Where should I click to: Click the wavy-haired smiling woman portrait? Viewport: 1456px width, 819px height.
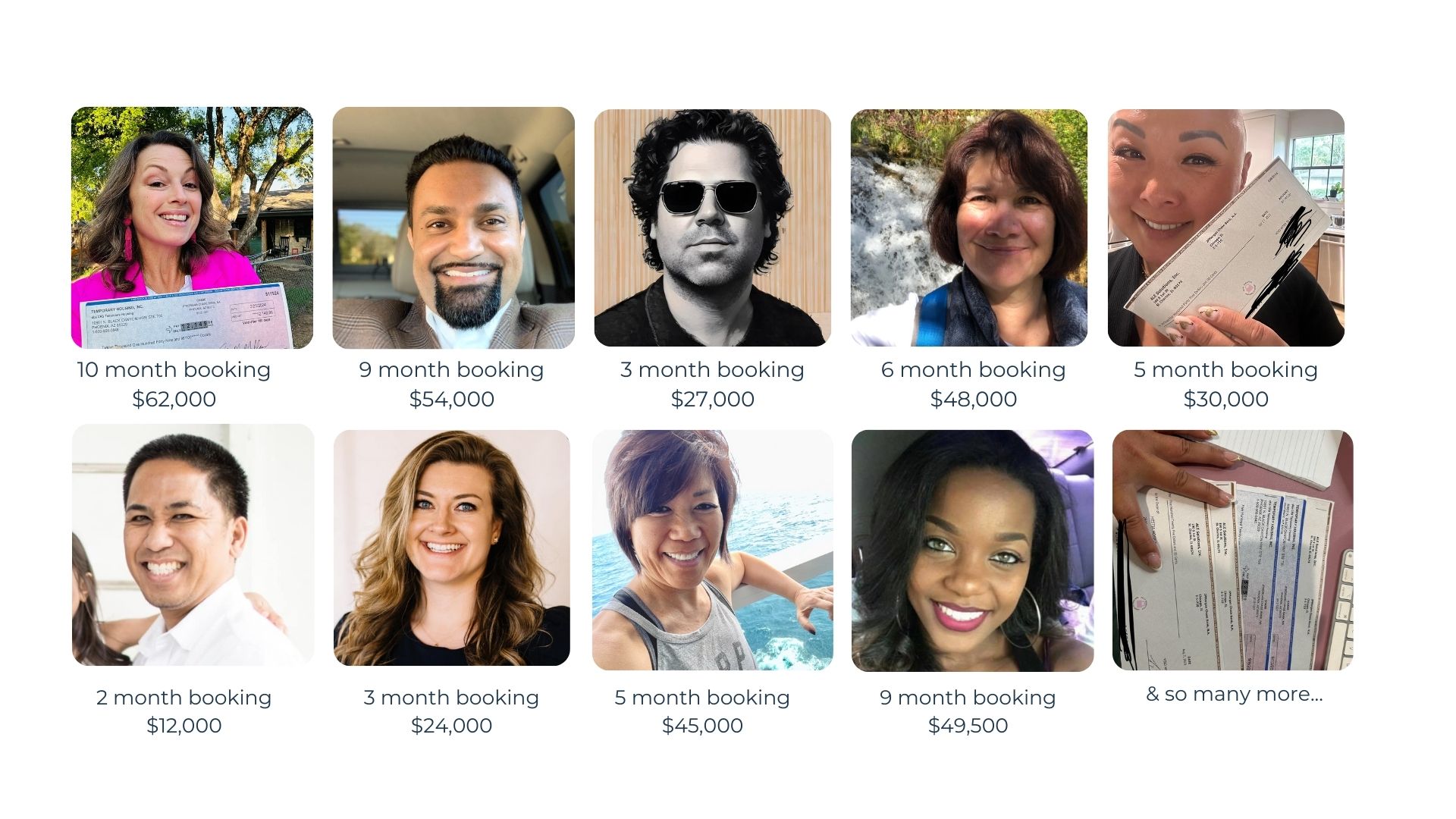tap(452, 548)
